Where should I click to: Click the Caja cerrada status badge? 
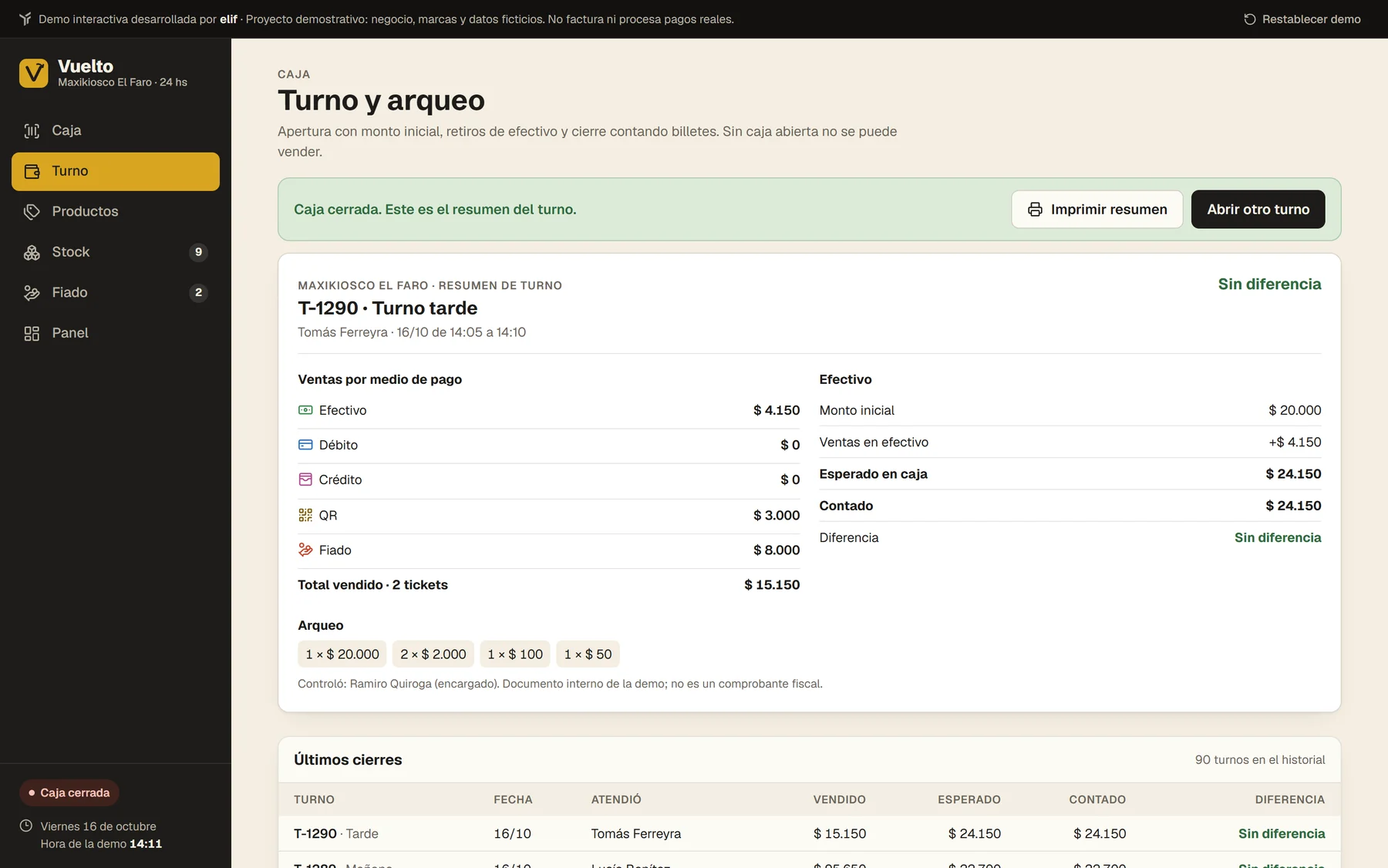tap(69, 792)
